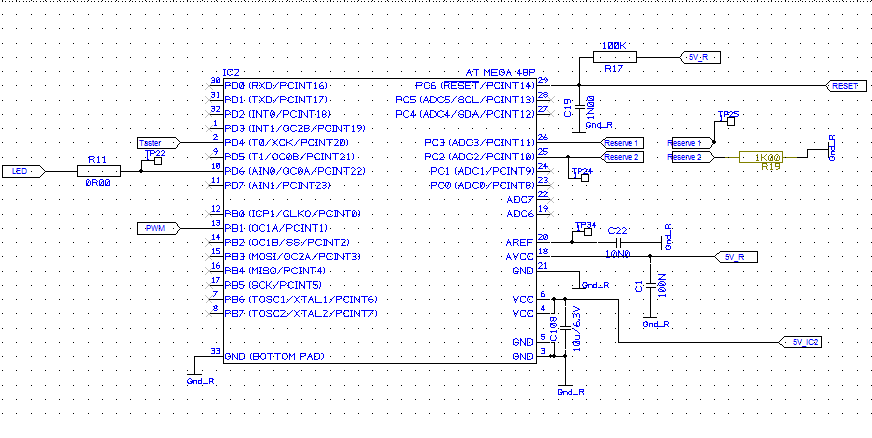This screenshot has height=438, width=872.
Task: Click the ADC6 pin label
Action: tap(520, 213)
